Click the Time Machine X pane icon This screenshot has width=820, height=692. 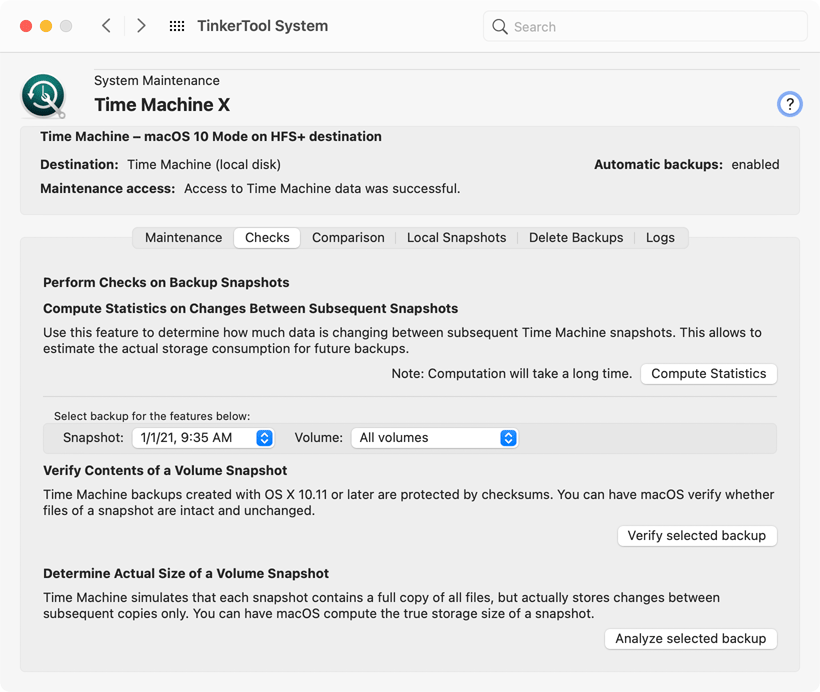43,96
